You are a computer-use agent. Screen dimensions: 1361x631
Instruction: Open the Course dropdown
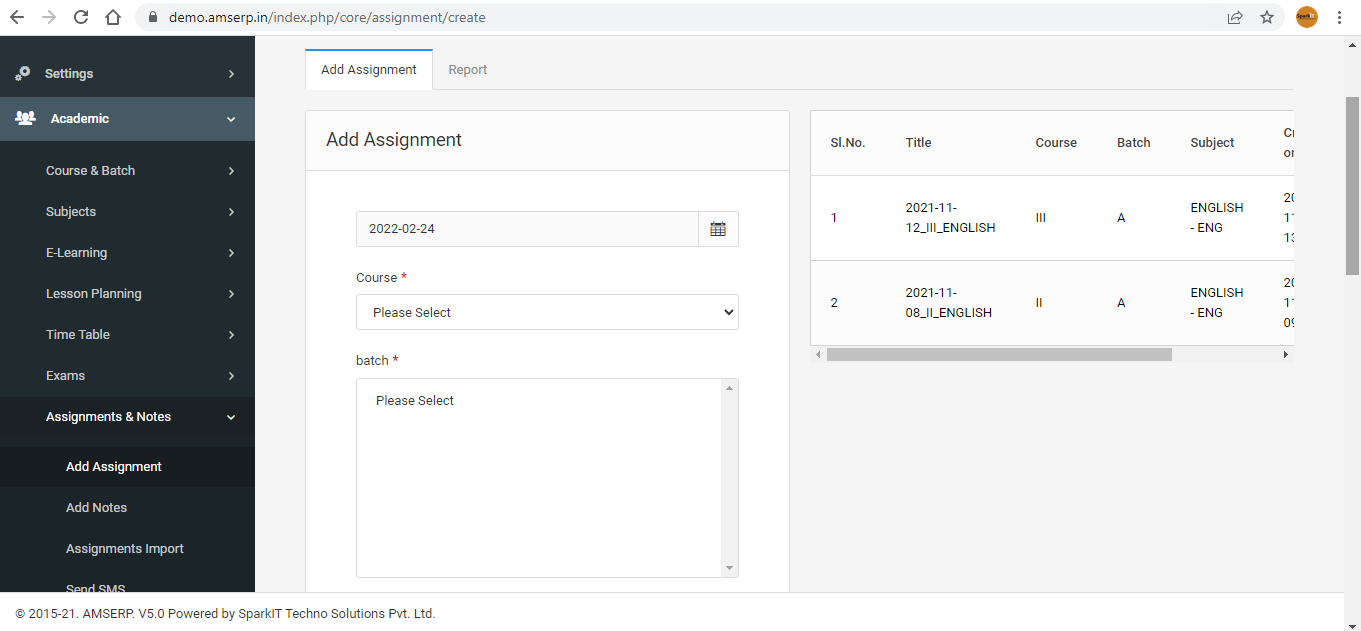pyautogui.click(x=546, y=312)
